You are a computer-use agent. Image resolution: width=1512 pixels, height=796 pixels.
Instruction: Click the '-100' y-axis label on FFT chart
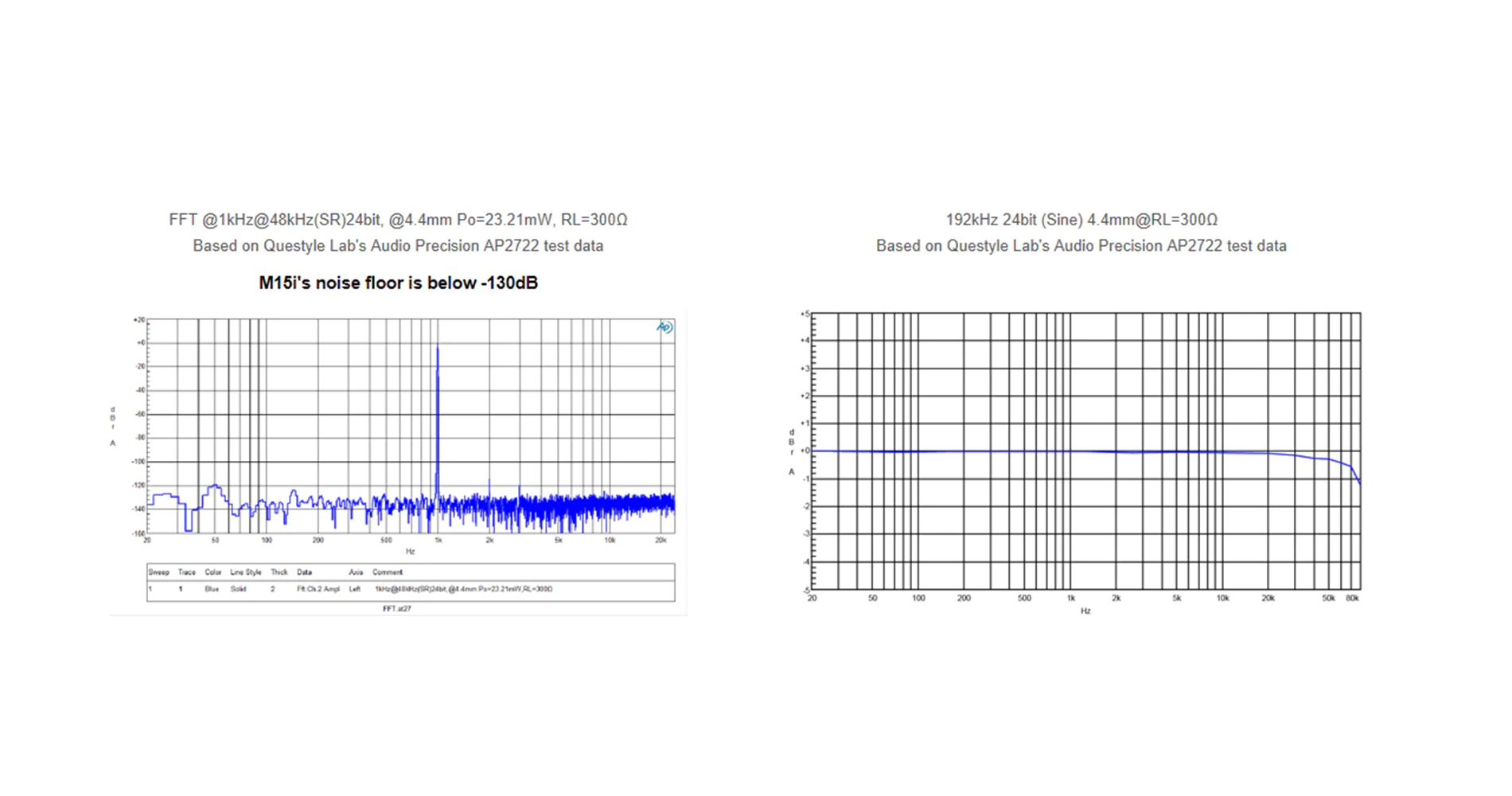[138, 462]
